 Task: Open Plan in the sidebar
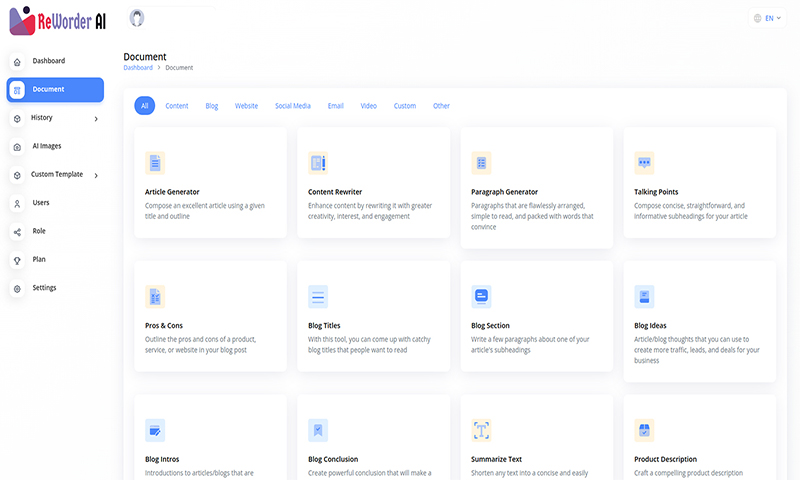[x=39, y=259]
